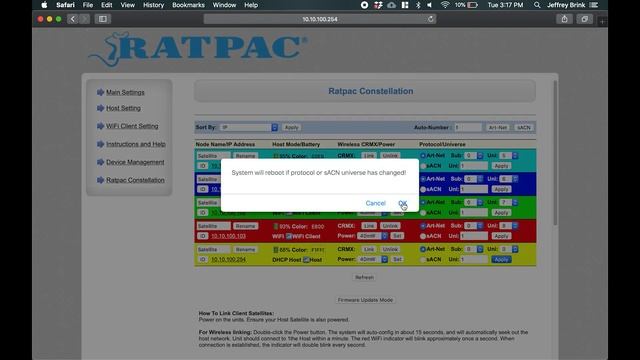640x360 pixels.
Task: Click battery icon in yellow row
Action: (276, 249)
